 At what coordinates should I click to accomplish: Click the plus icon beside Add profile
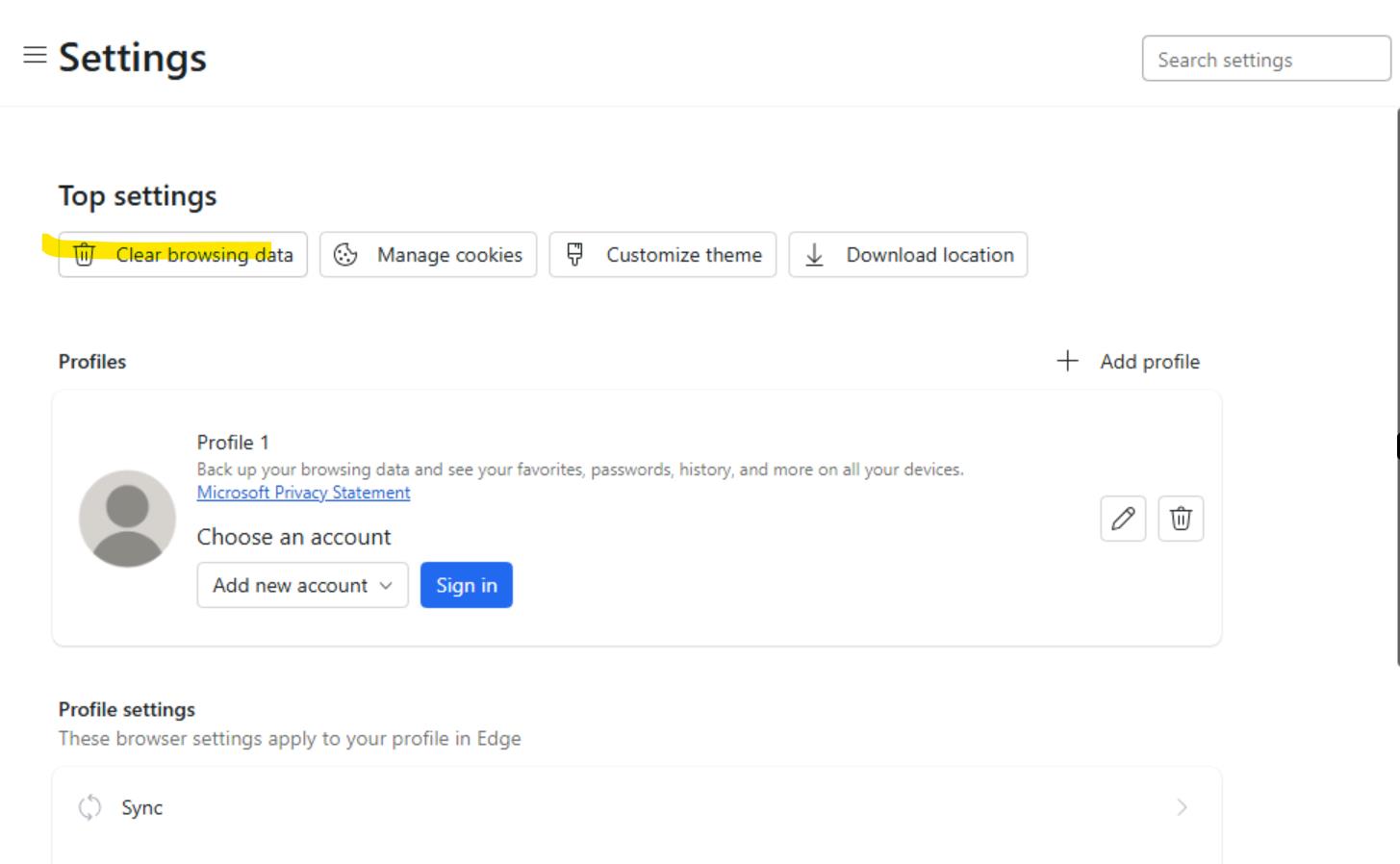[1067, 361]
